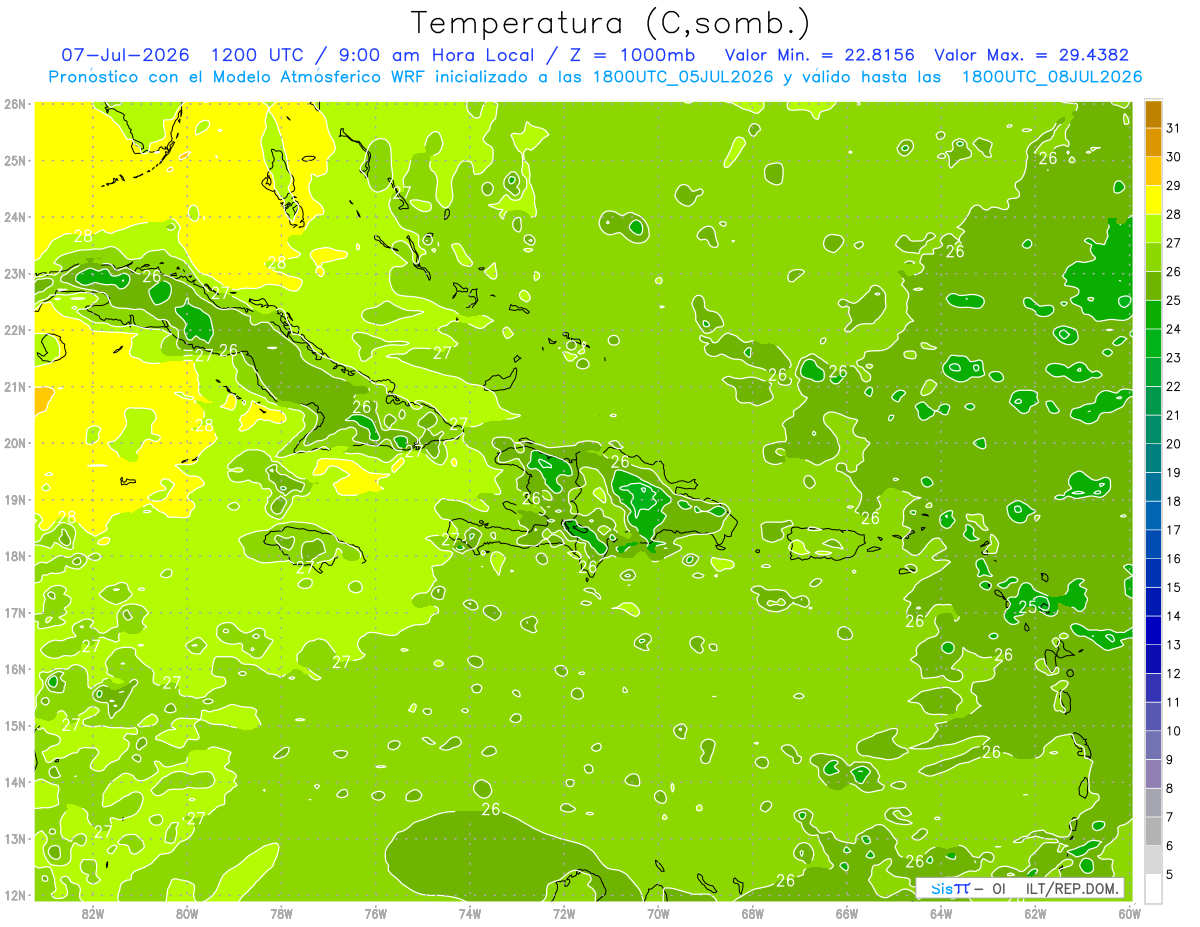Click the white swatch at the colorbar bottom
This screenshot has height=927, width=1200.
click(1153, 888)
